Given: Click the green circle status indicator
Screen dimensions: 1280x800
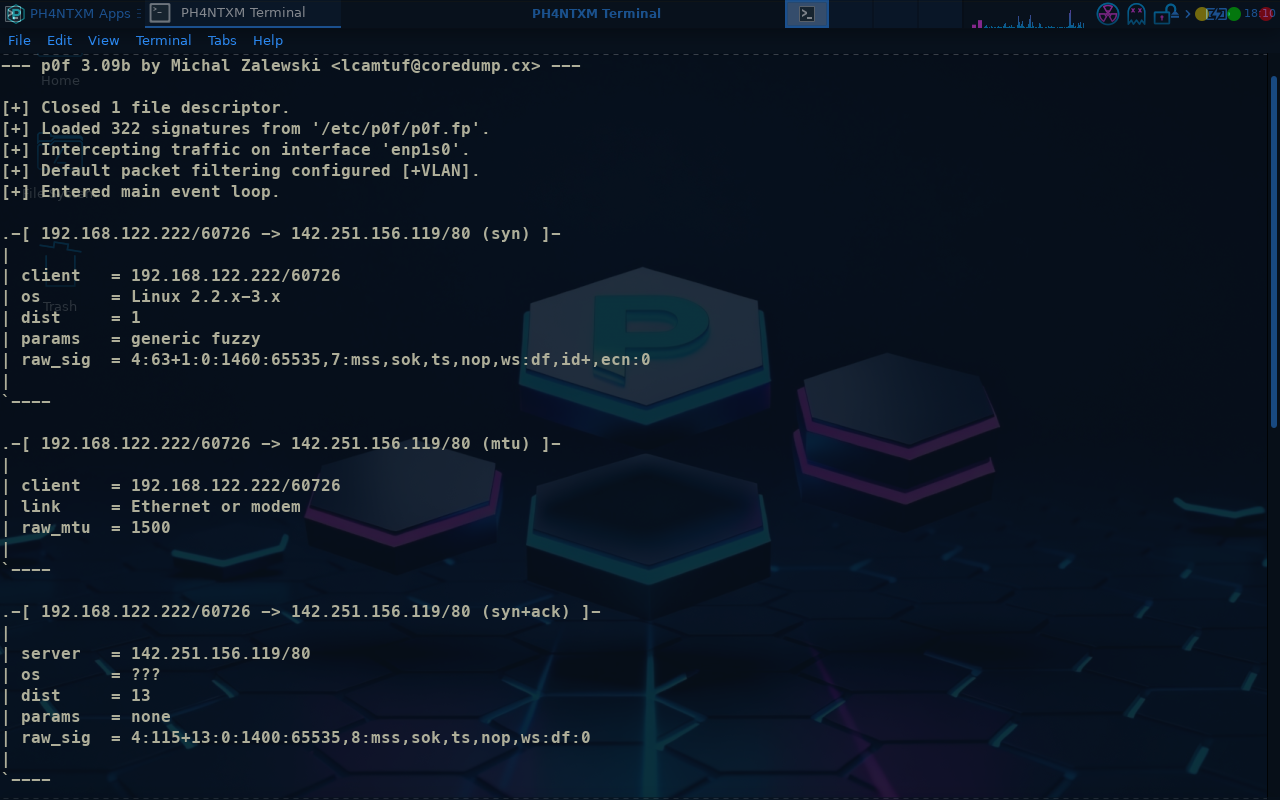Looking at the screenshot, I should (1234, 14).
